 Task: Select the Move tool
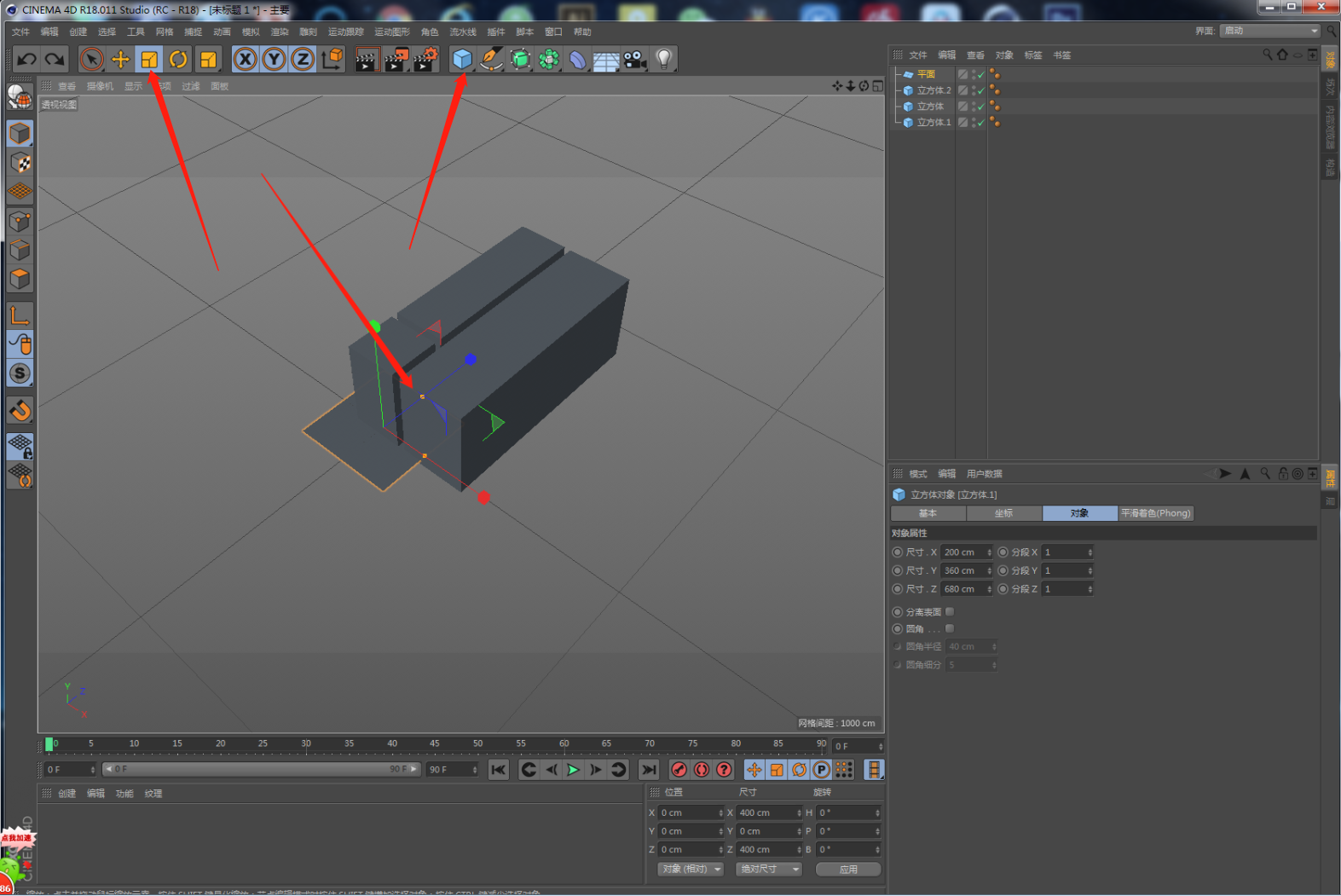120,59
